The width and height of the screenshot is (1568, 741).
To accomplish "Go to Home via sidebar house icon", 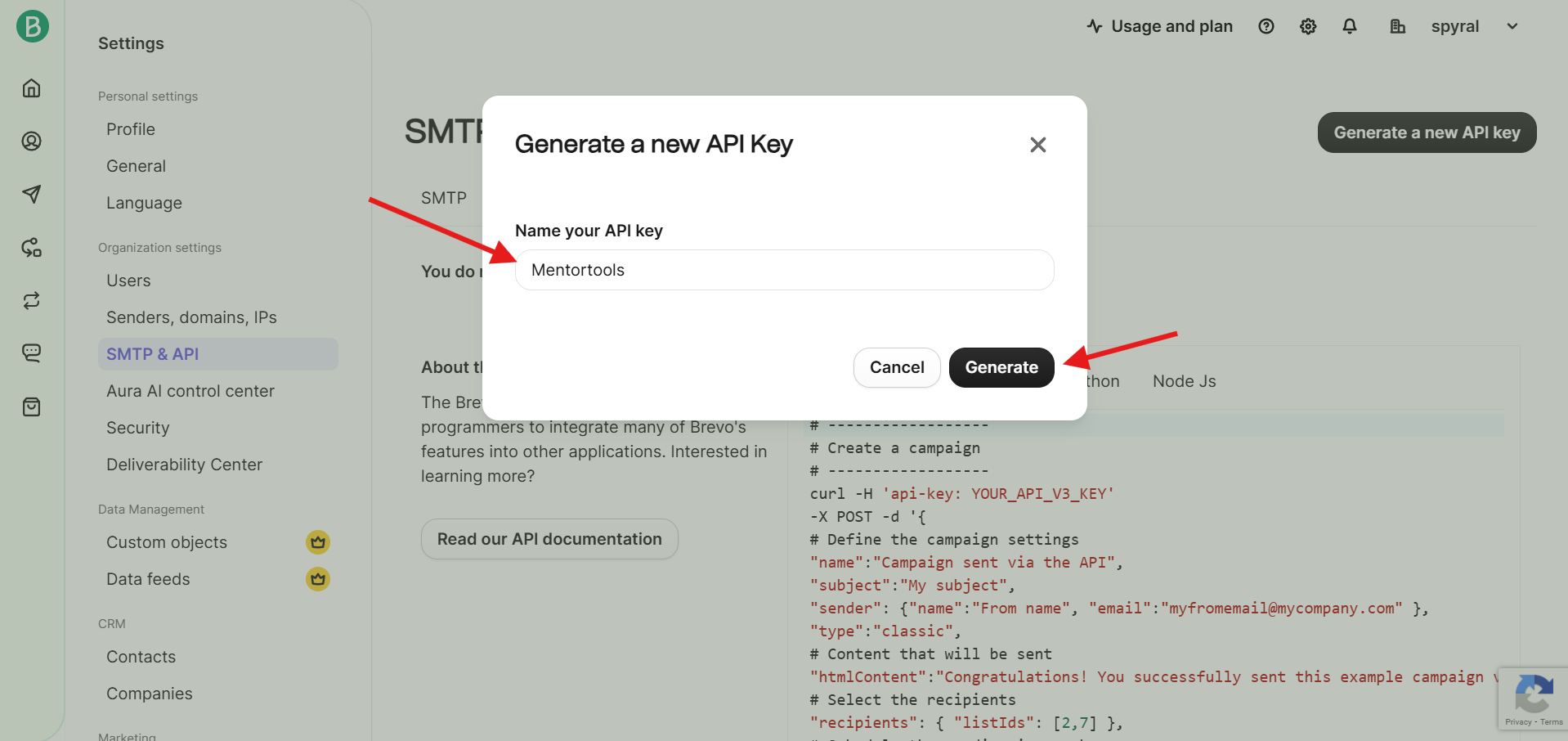I will click(x=32, y=88).
